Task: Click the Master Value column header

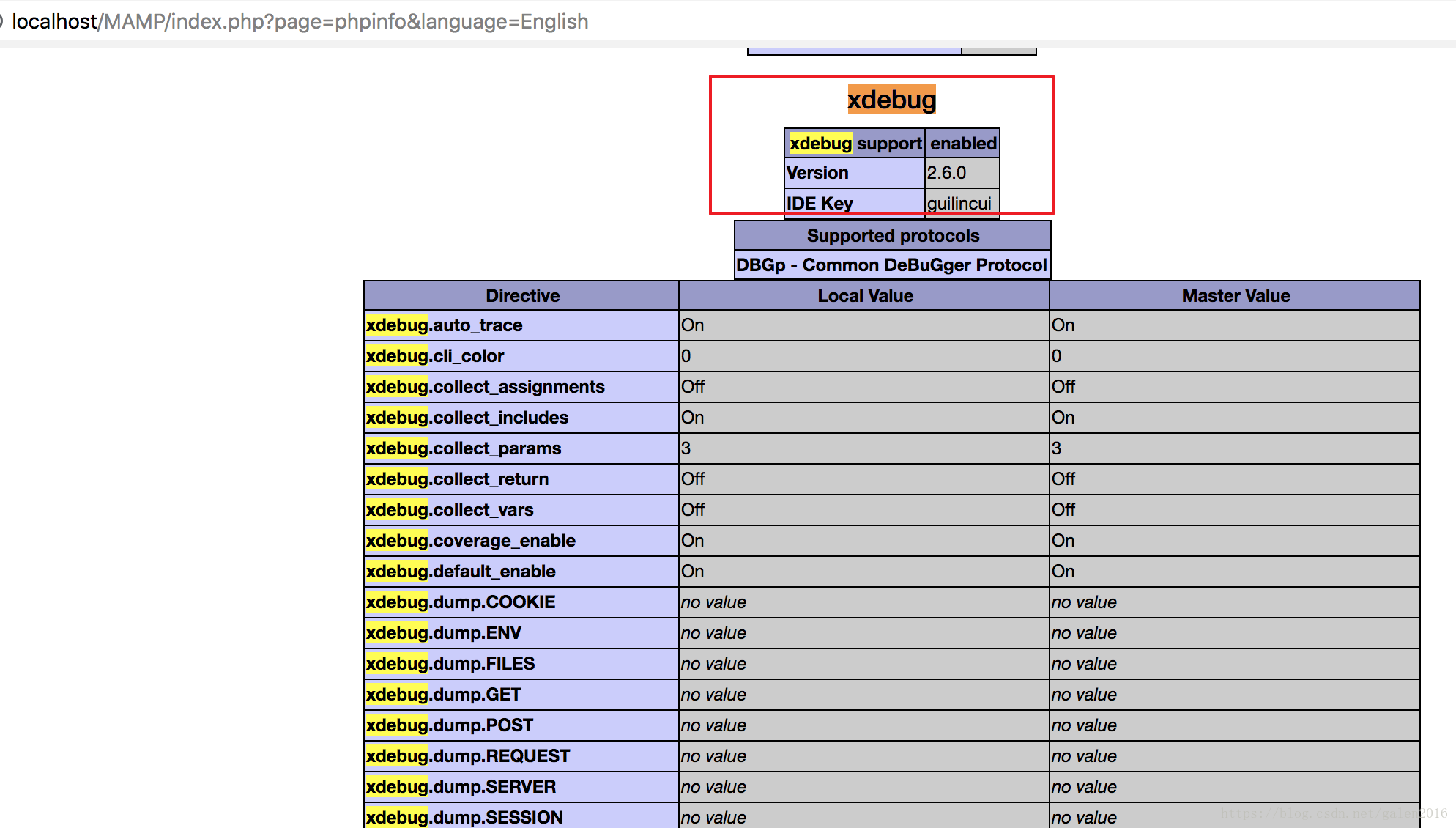Action: [1235, 296]
